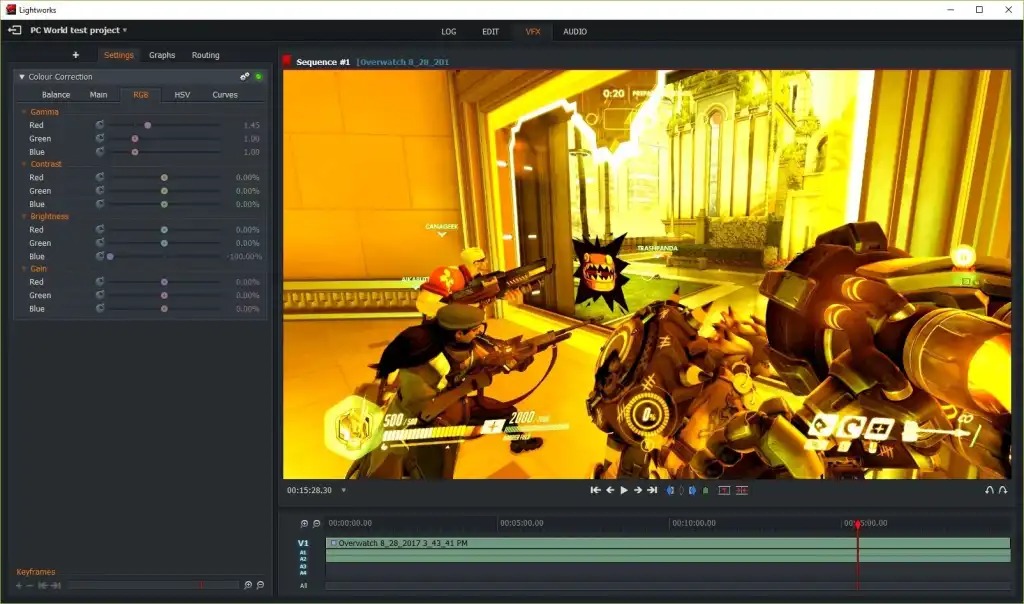Click the Undo arrow icon
Screen dimensions: 1024x604
(989, 490)
